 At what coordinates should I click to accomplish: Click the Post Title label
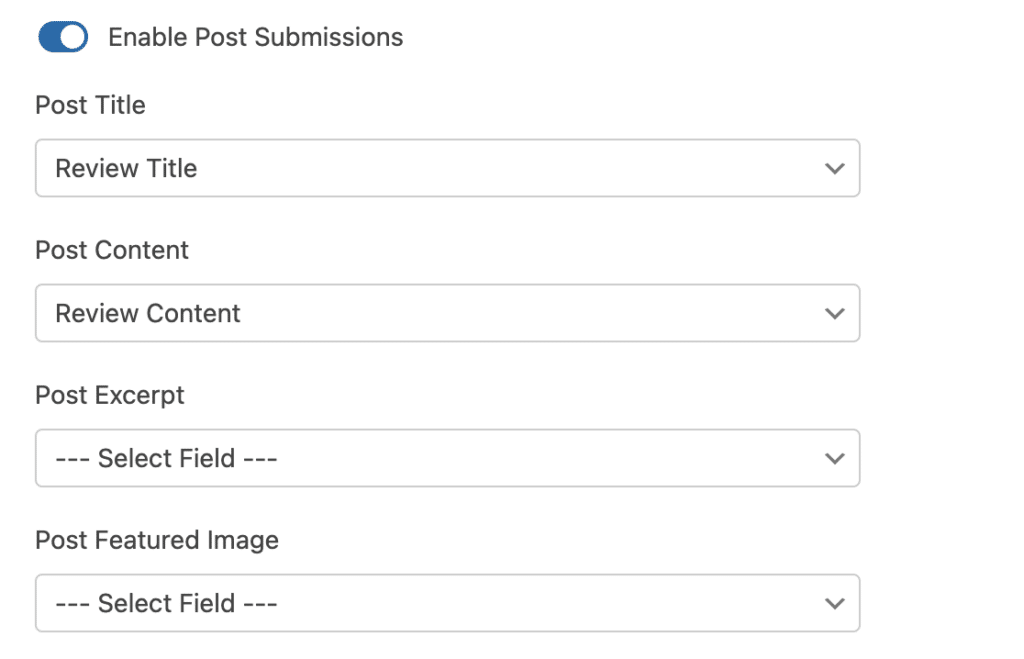(90, 105)
